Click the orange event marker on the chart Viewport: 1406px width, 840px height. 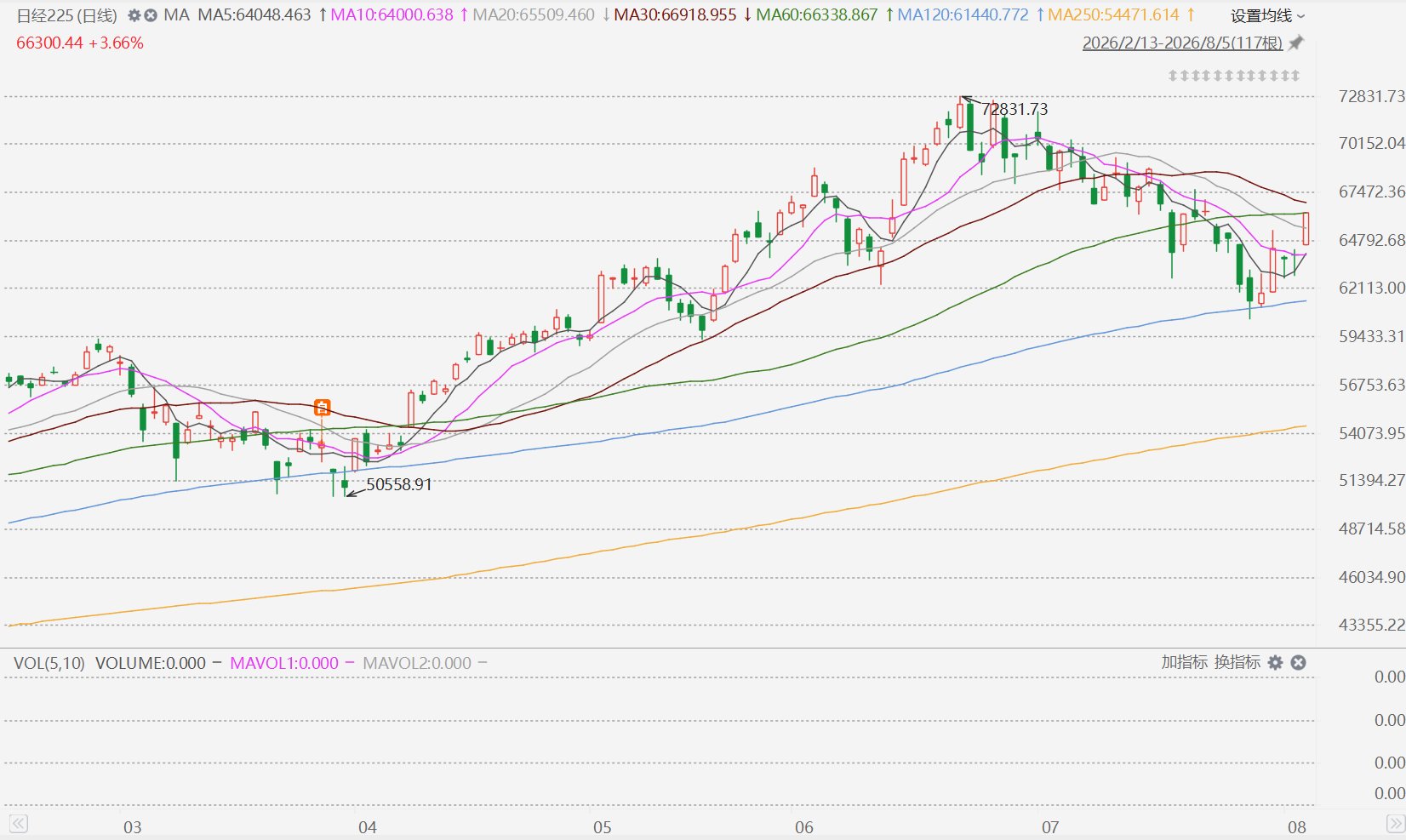(322, 408)
